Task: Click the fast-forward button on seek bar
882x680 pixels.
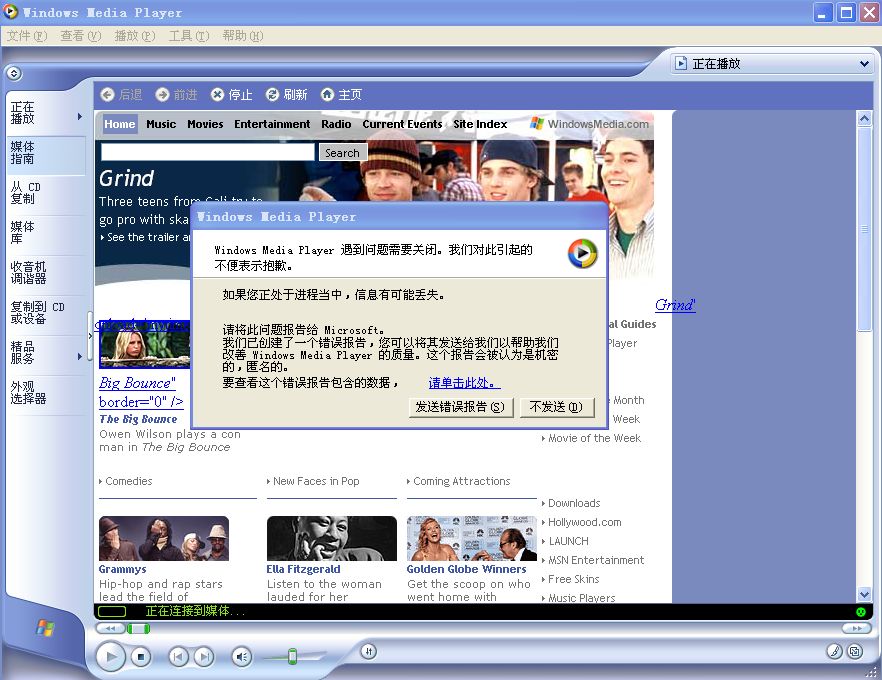Action: (857, 628)
